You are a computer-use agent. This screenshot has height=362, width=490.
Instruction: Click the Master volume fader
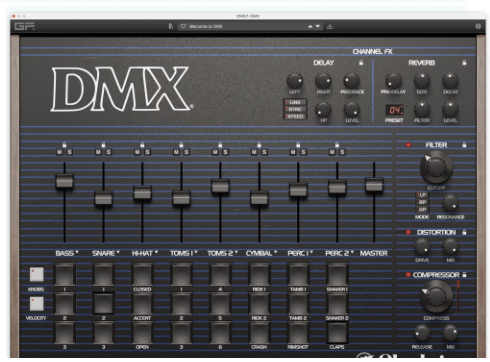pyautogui.click(x=374, y=185)
